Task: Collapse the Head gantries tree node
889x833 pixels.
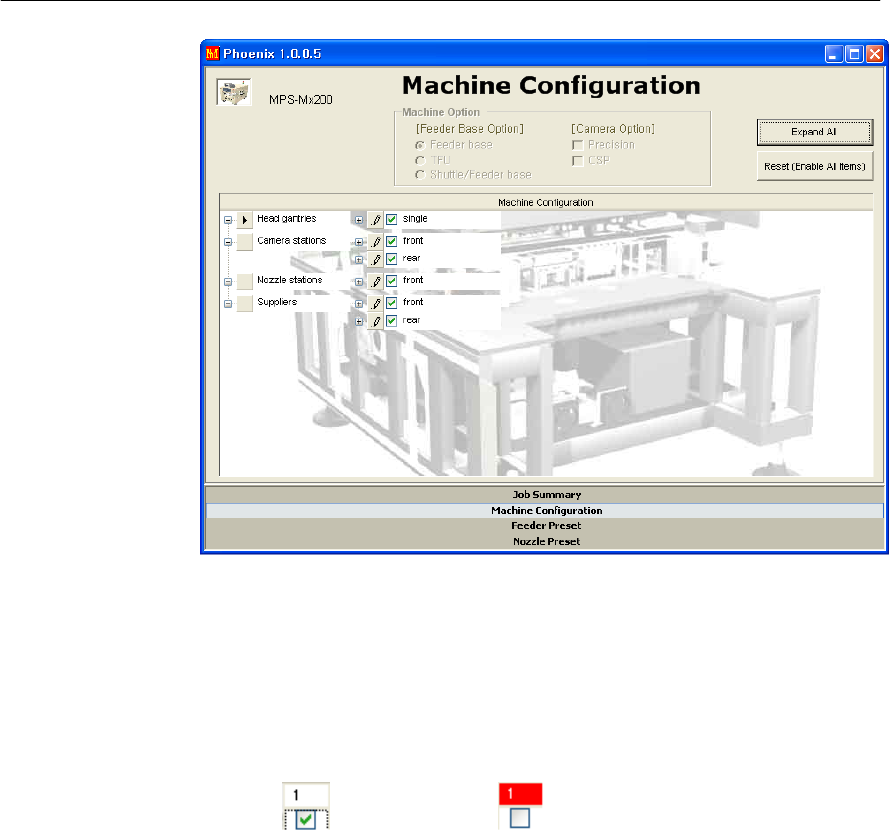Action: 228,219
